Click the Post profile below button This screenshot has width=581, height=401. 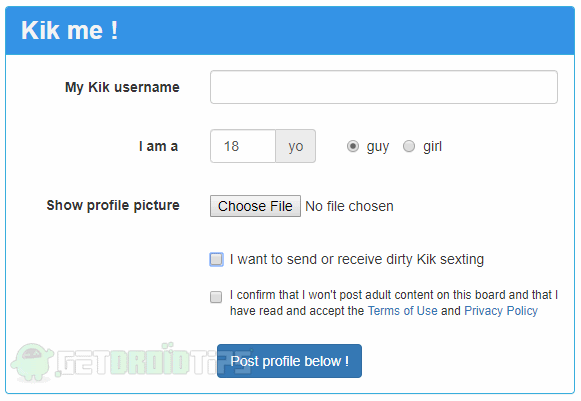point(289,361)
